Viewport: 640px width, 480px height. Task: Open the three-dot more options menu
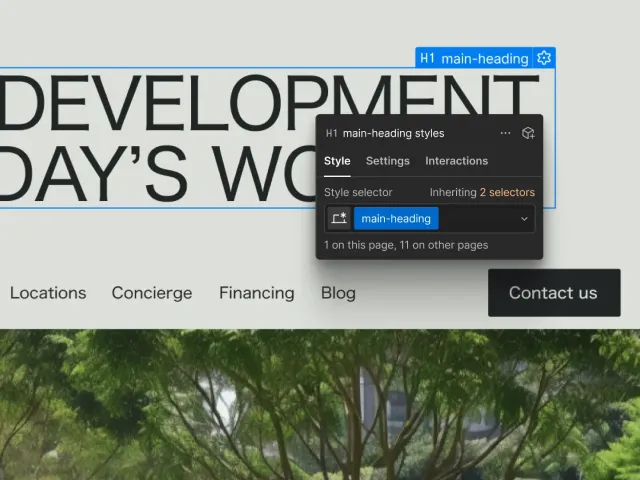[x=505, y=133]
